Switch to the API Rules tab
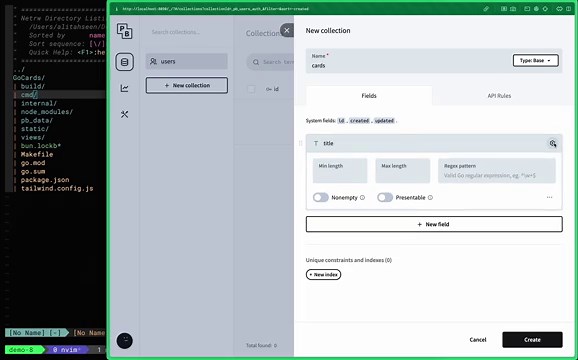This screenshot has width=578, height=360. (499, 96)
